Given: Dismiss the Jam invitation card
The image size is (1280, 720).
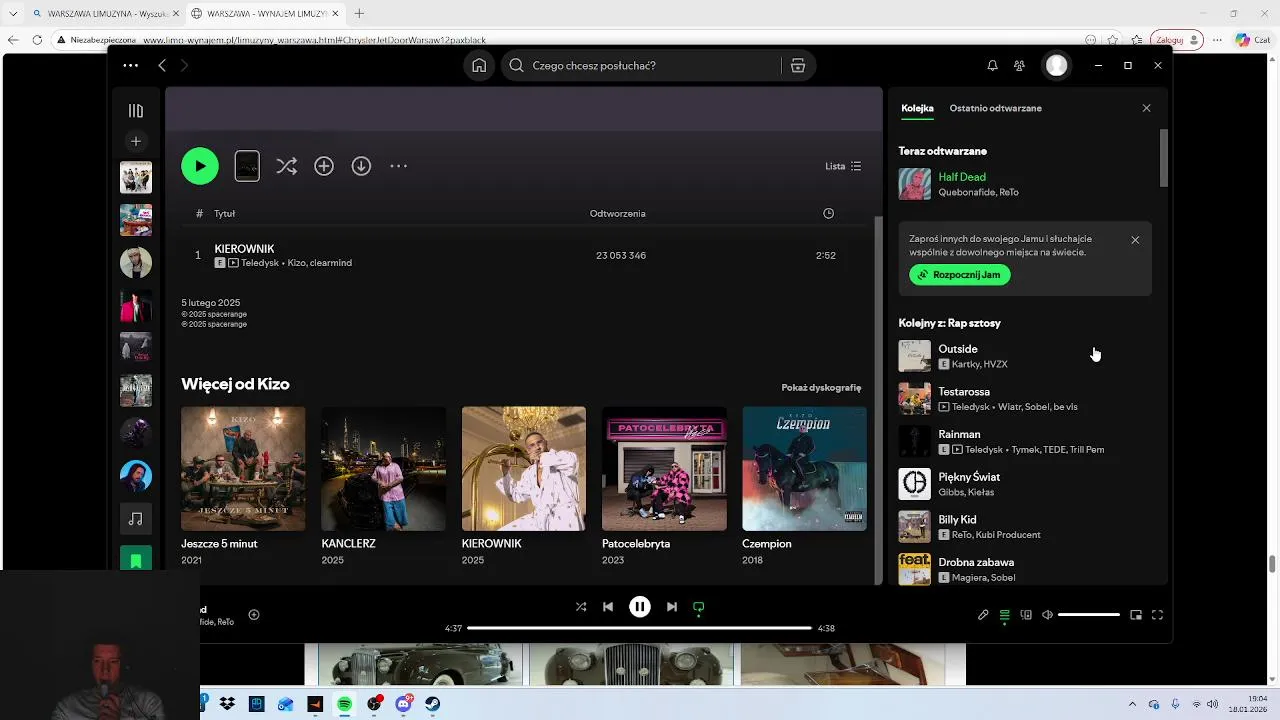Looking at the screenshot, I should click(x=1135, y=240).
